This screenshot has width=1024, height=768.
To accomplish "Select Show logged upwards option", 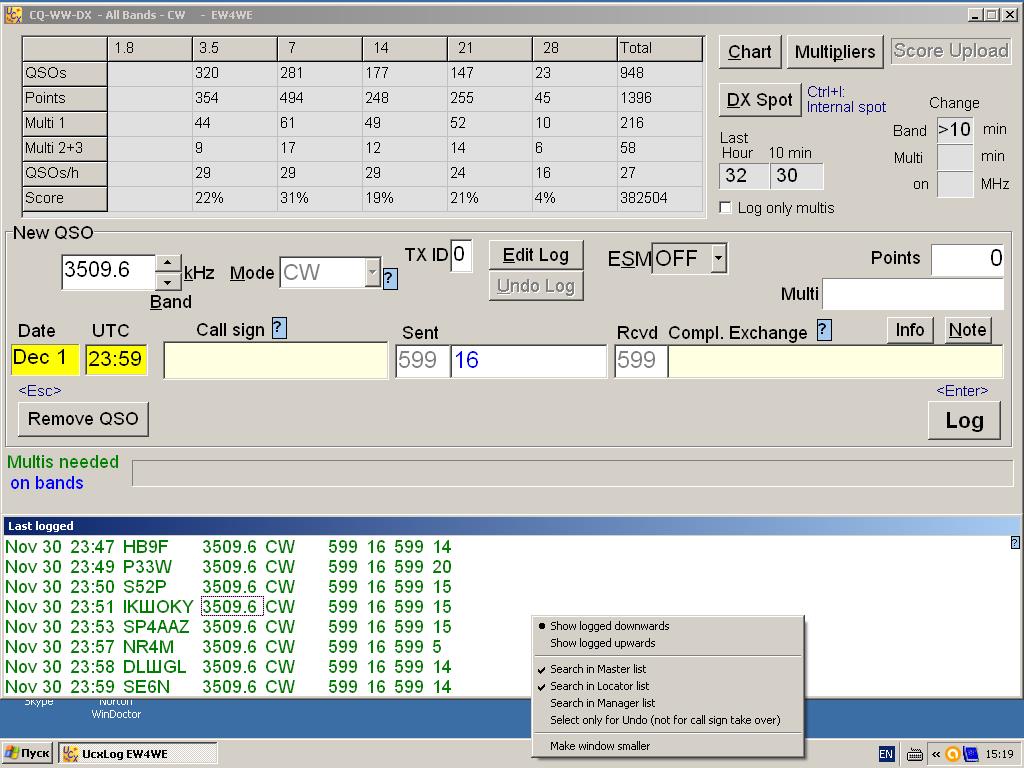I will pos(602,643).
